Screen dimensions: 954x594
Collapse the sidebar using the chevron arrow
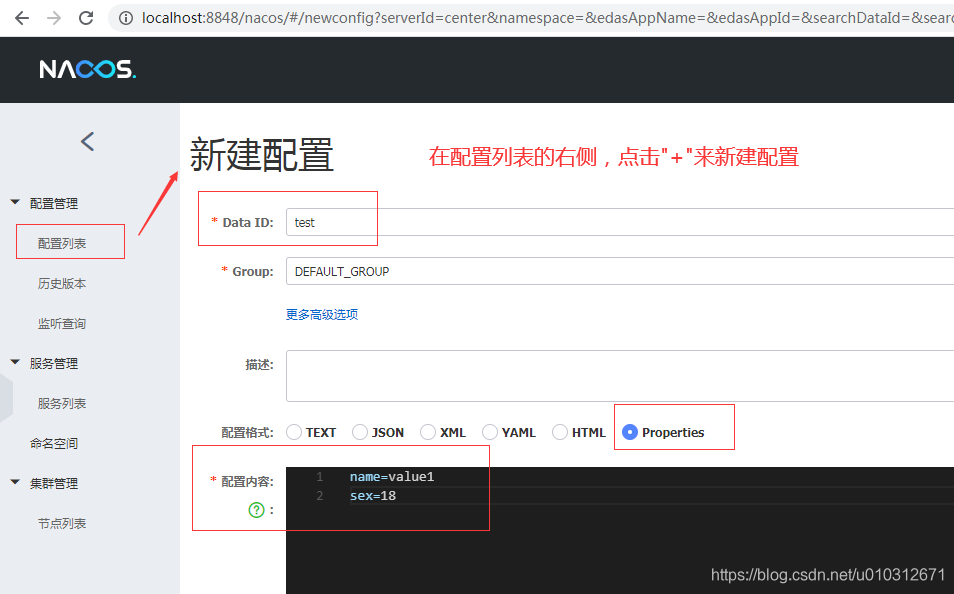coord(87,142)
